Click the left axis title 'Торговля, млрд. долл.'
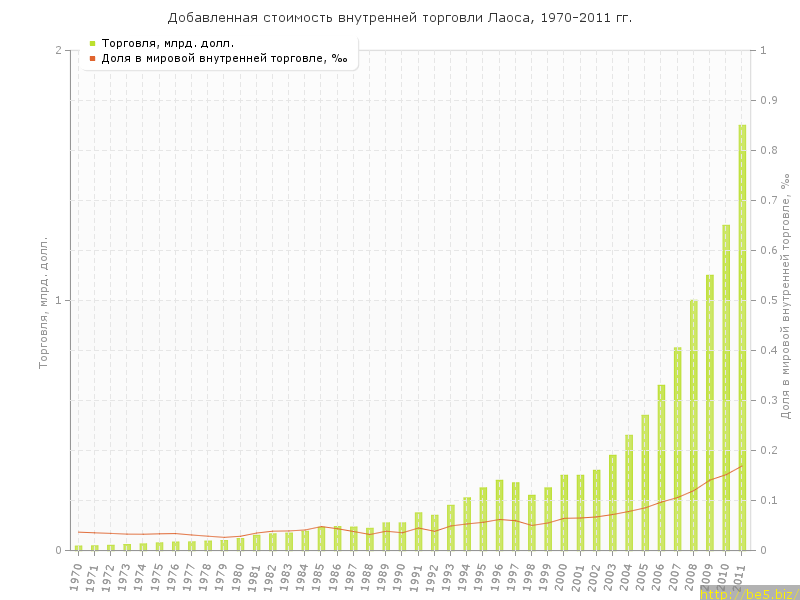Screen dimensions: 800x600 click(x=43, y=302)
